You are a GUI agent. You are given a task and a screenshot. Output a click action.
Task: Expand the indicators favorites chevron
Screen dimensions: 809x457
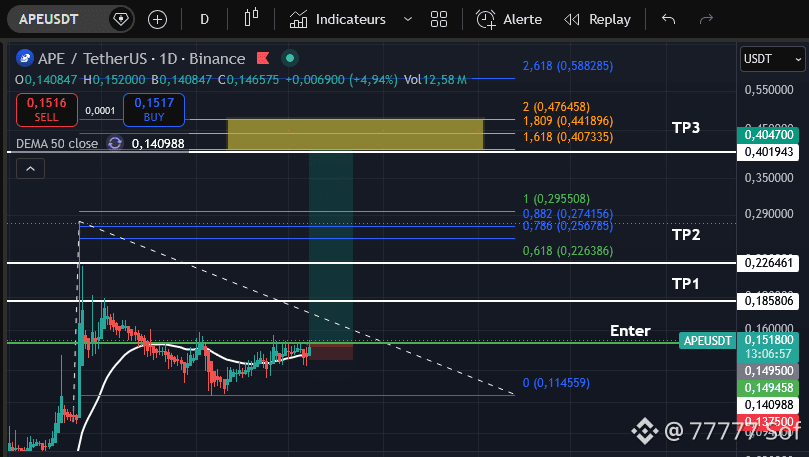pyautogui.click(x=408, y=20)
